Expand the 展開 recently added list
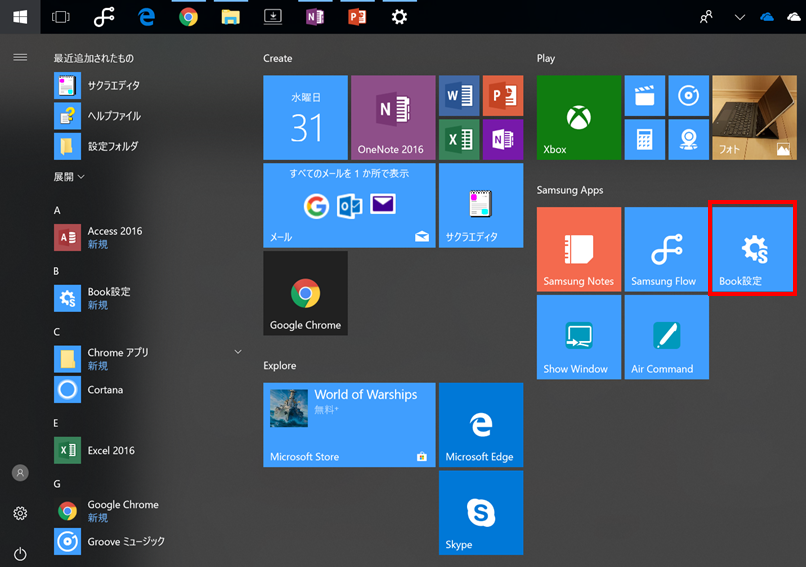The image size is (806, 567). 69,177
